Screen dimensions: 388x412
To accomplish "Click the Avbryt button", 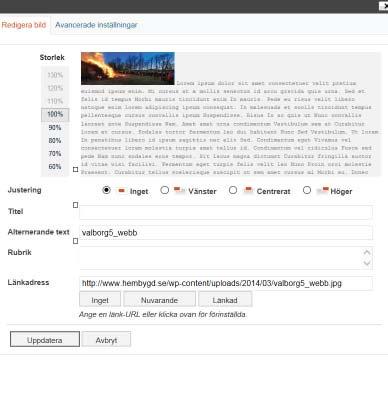I will click(106, 340).
